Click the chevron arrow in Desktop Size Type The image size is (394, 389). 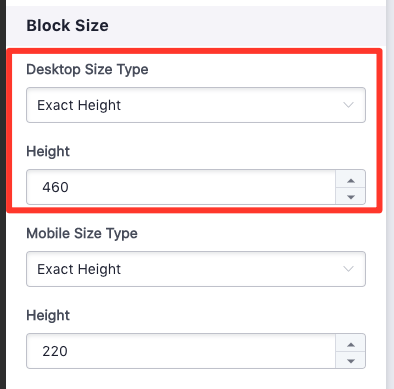[348, 105]
